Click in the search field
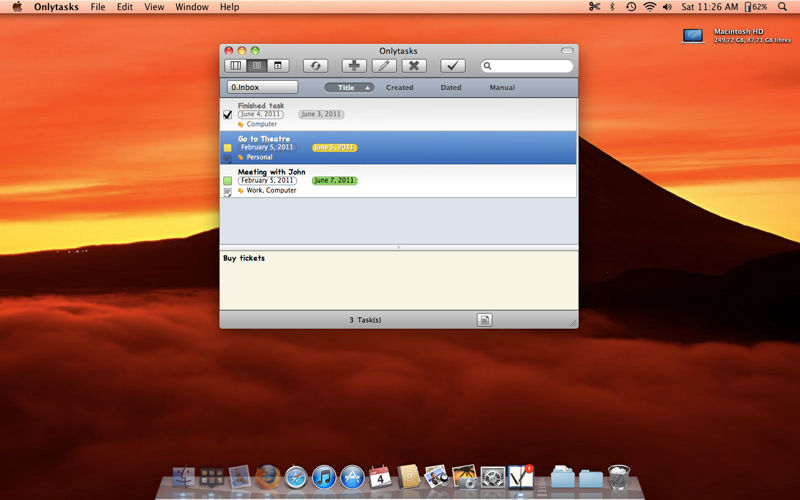Viewport: 800px width, 500px height. (527, 66)
